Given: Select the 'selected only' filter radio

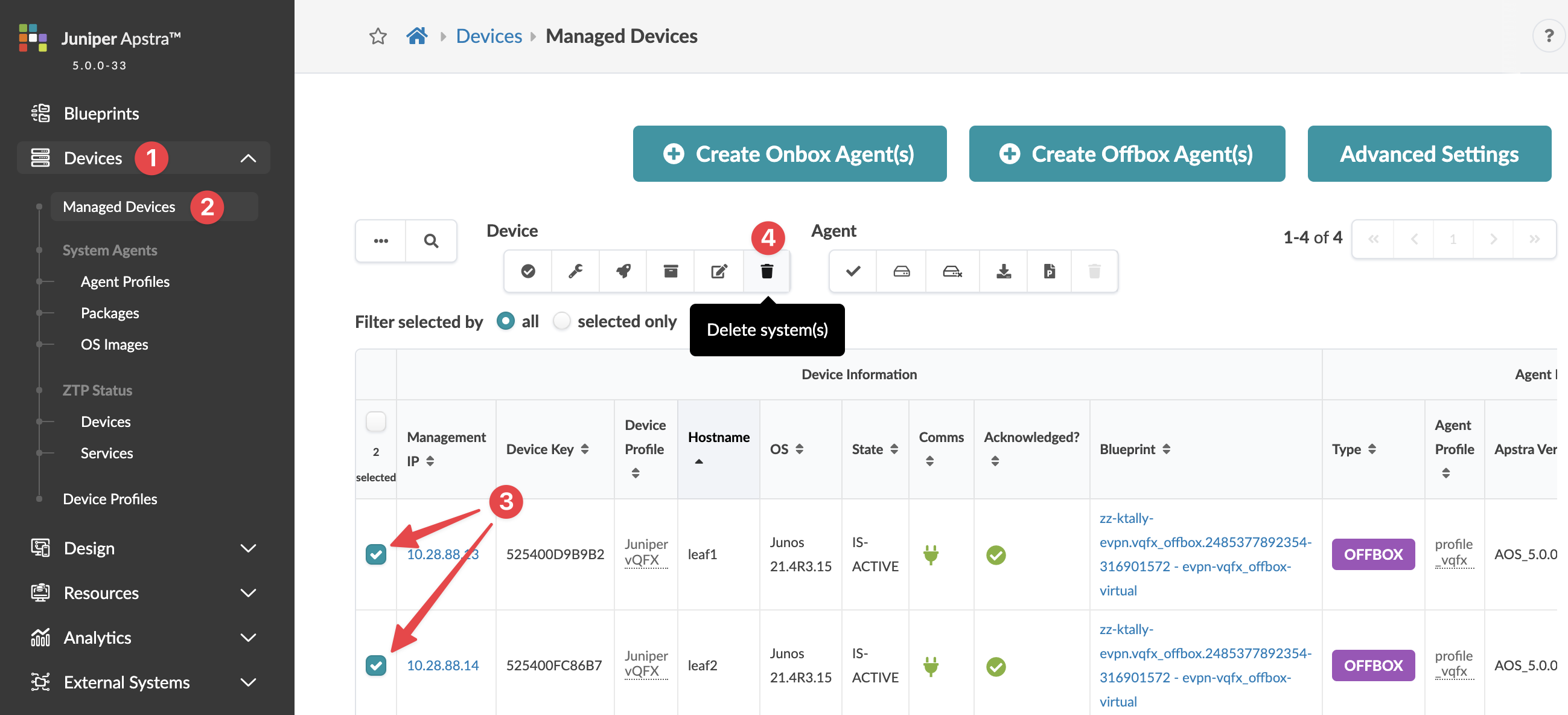Looking at the screenshot, I should click(x=561, y=321).
